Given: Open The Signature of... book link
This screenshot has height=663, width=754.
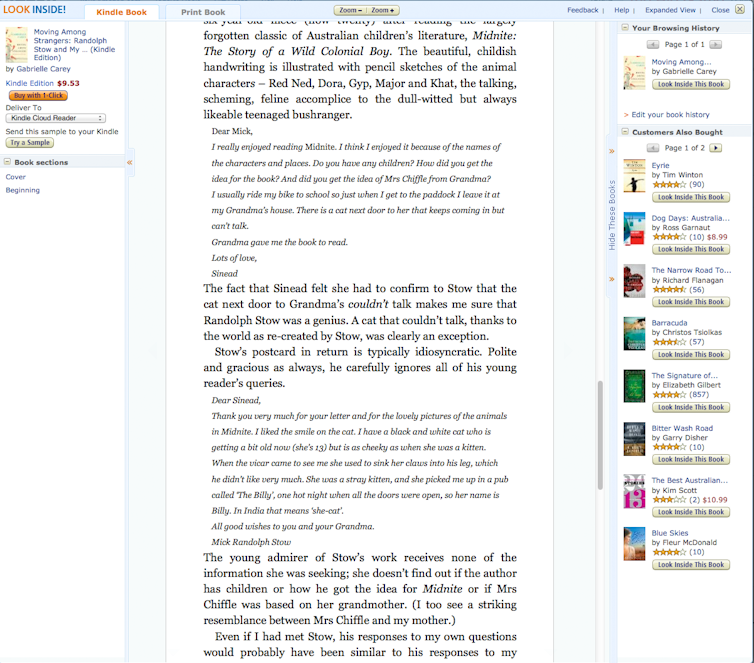Looking at the screenshot, I should point(684,375).
